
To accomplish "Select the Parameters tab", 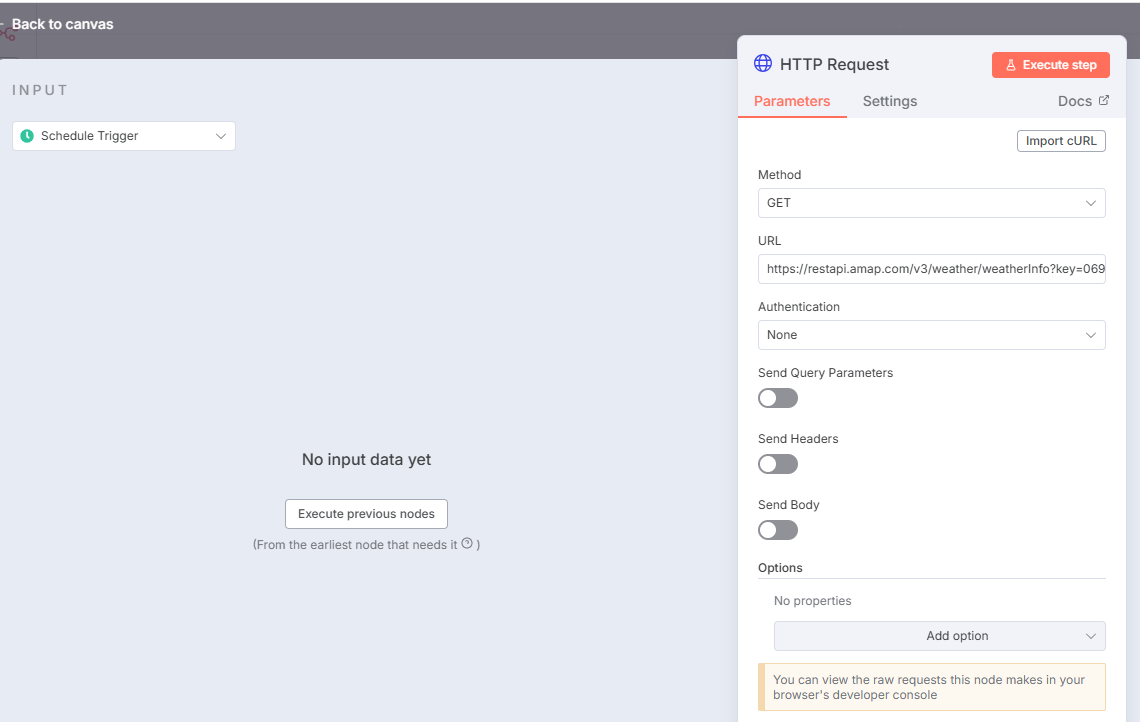I will click(x=792, y=101).
